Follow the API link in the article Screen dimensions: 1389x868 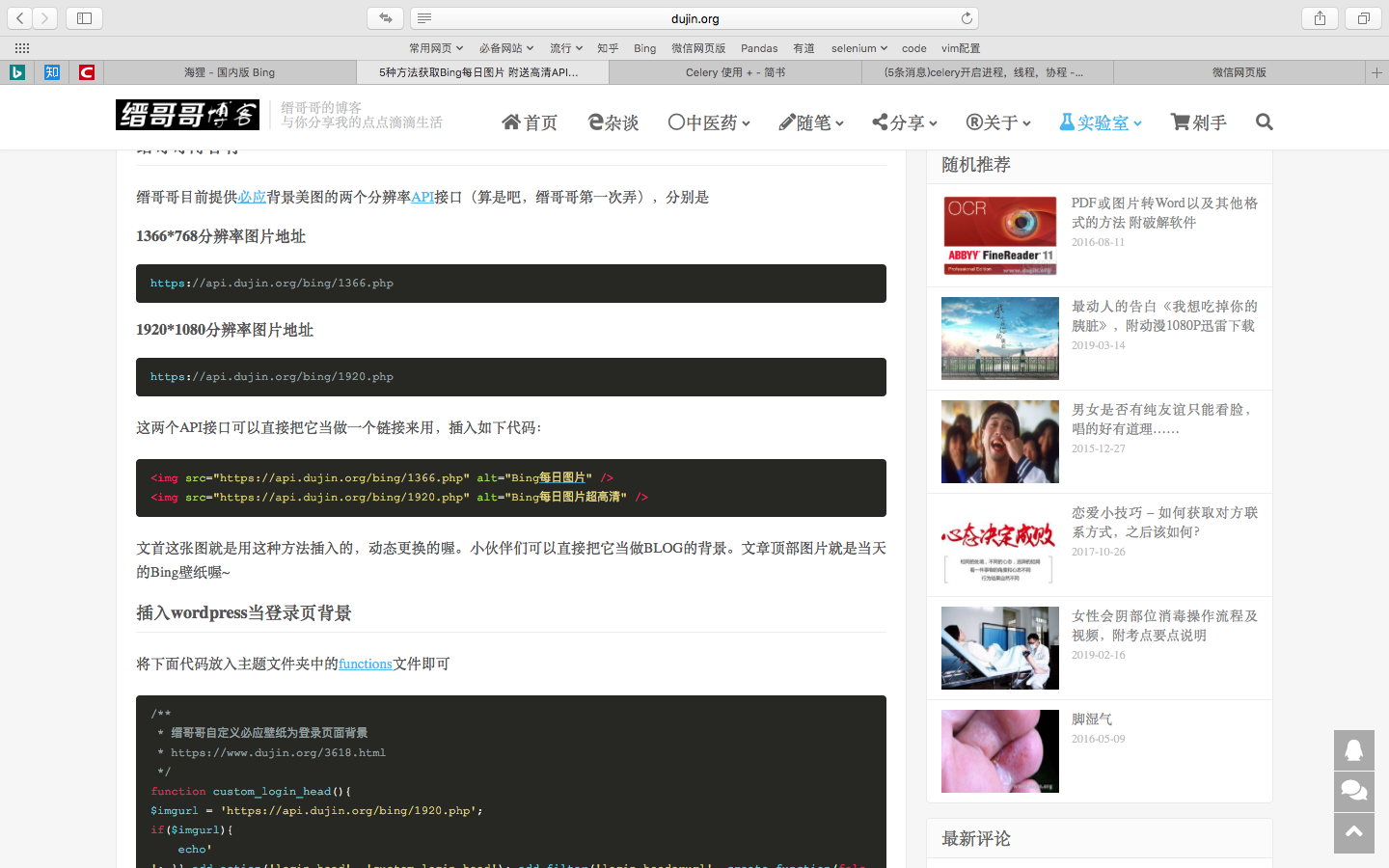pyautogui.click(x=422, y=197)
